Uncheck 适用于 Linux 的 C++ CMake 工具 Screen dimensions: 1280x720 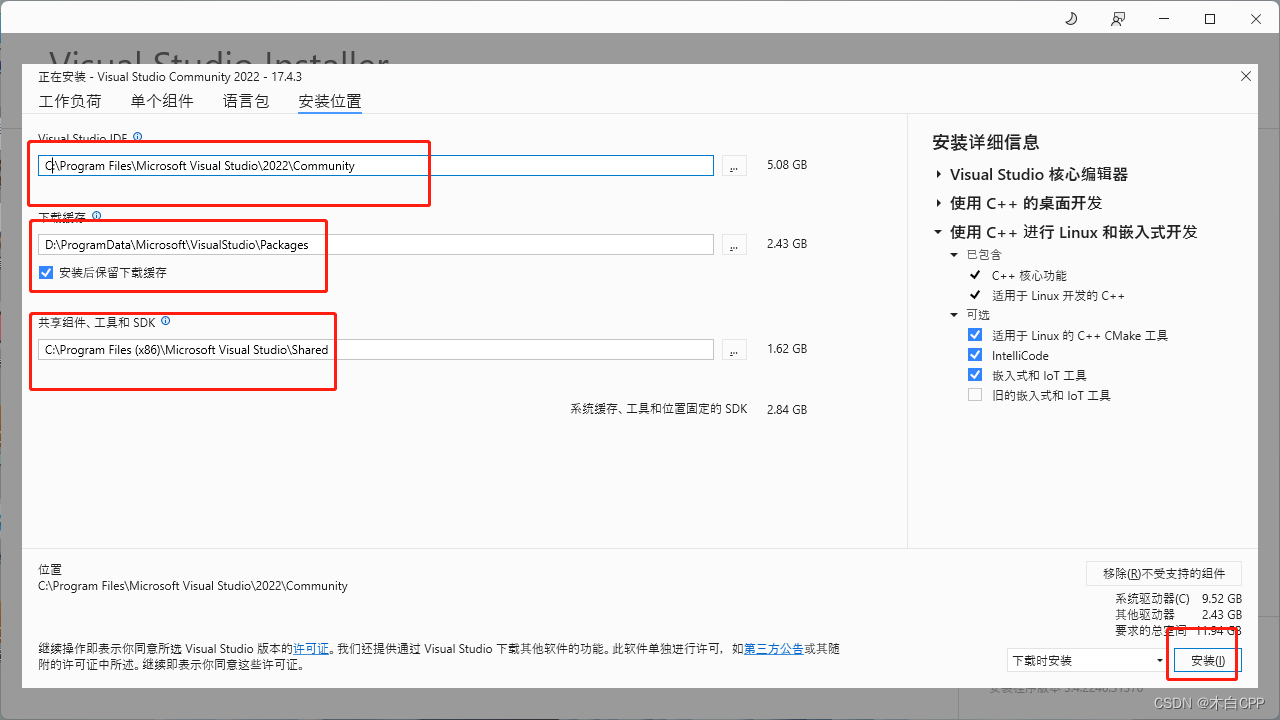coord(975,335)
